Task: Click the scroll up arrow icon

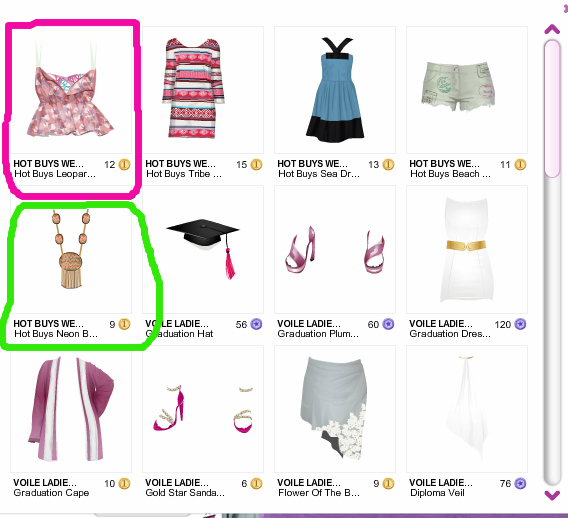Action: pyautogui.click(x=552, y=29)
